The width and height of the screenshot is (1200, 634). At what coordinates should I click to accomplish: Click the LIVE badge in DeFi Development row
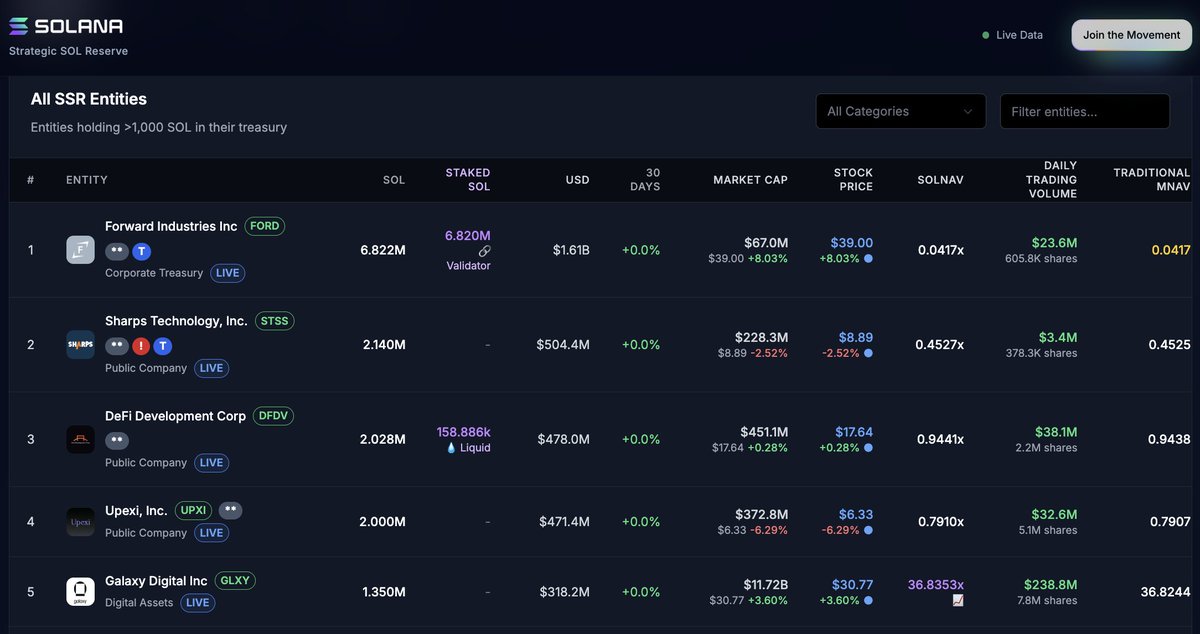(x=211, y=463)
